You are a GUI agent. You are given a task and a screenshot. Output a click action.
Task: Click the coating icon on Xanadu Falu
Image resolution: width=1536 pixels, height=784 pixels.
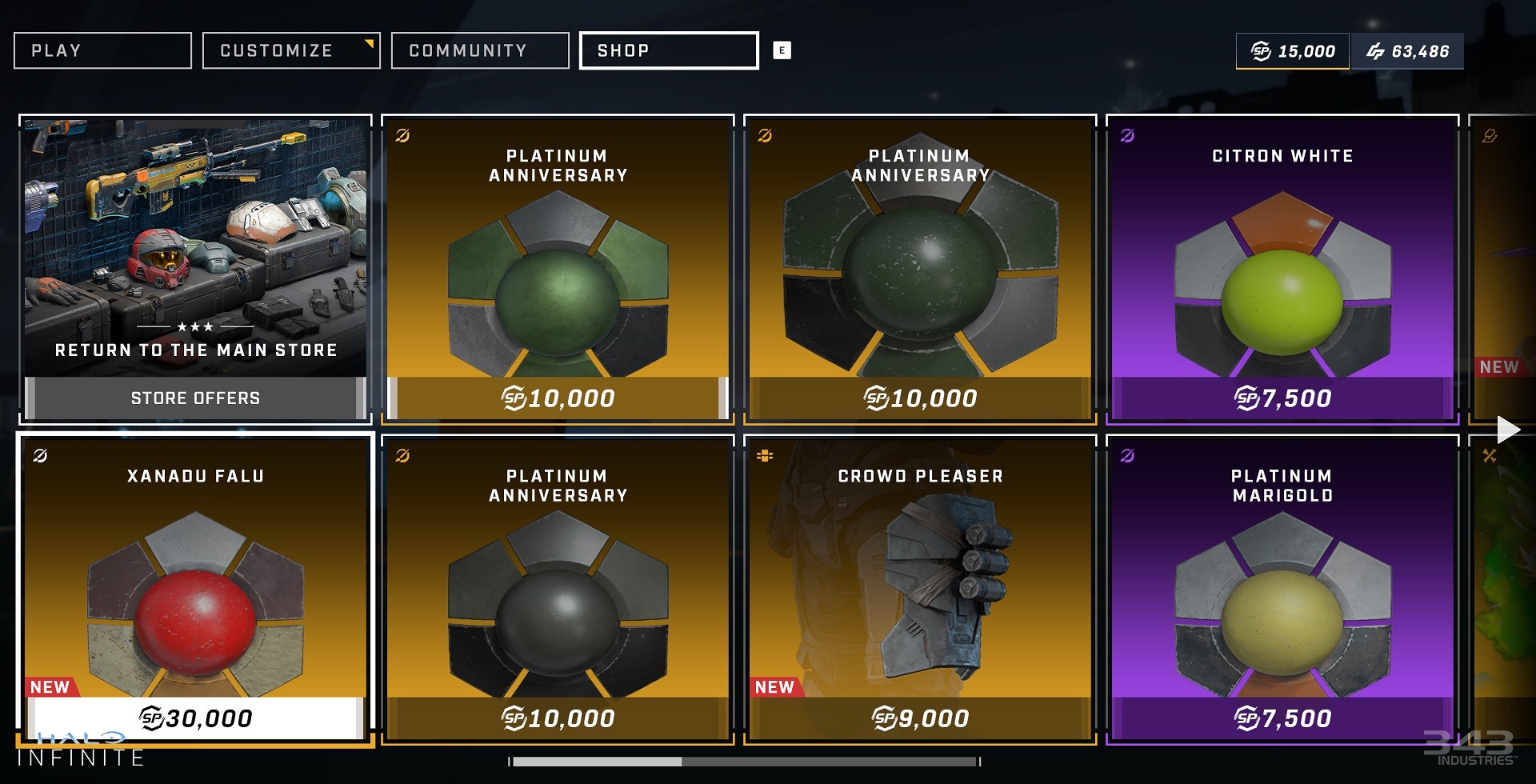click(40, 455)
